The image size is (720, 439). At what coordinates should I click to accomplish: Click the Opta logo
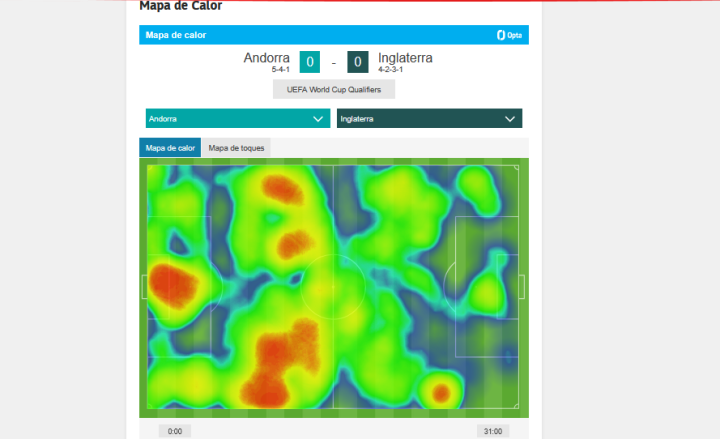pos(509,35)
